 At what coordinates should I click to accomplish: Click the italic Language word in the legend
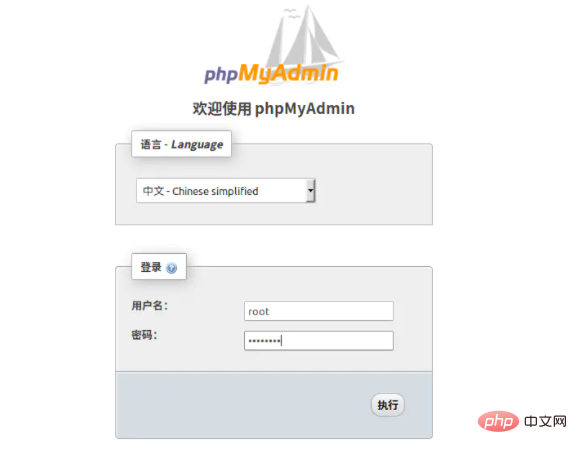pyautogui.click(x=197, y=145)
